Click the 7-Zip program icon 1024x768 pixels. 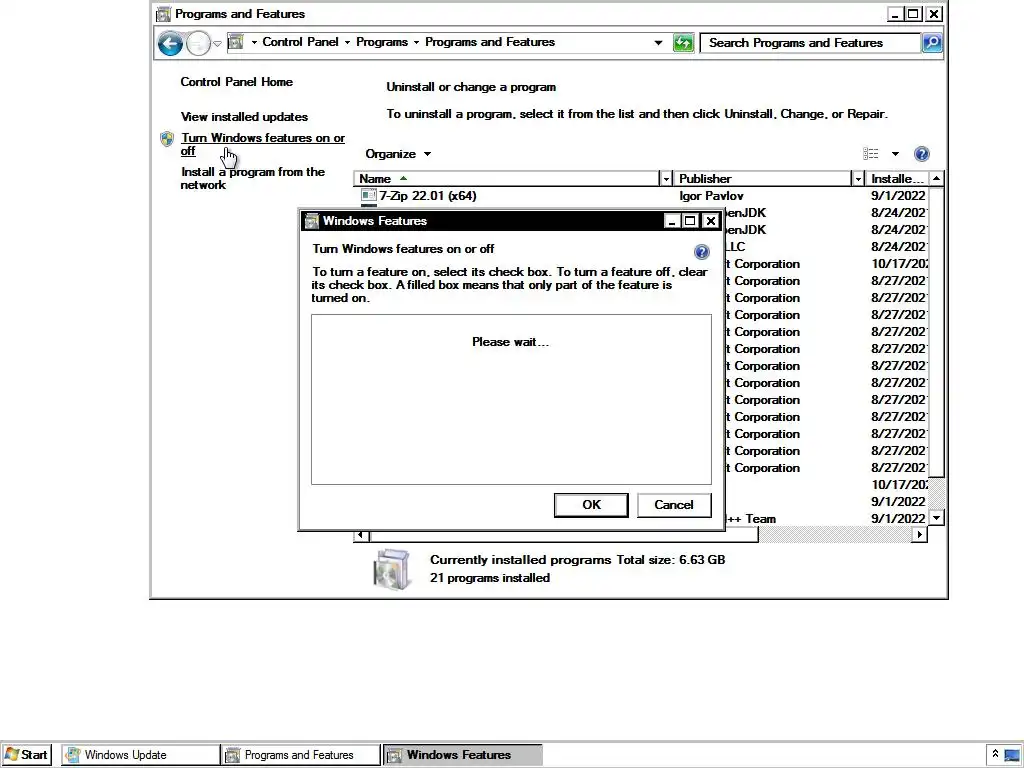pyautogui.click(x=368, y=195)
